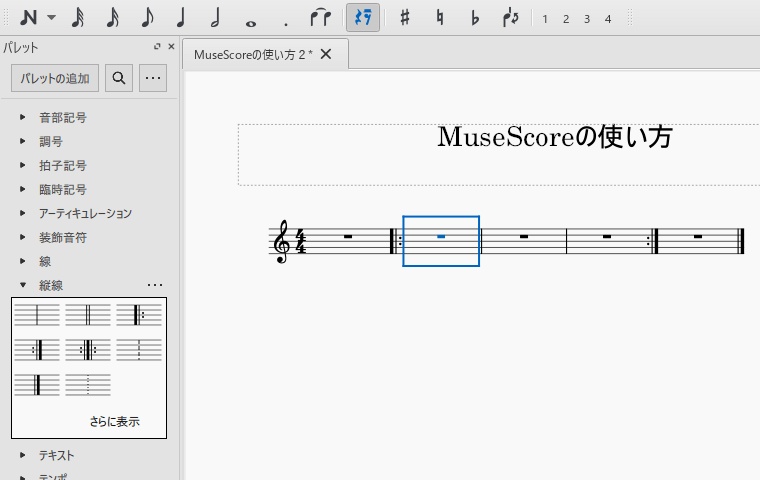
Task: Select voice 4
Action: (x=608, y=19)
